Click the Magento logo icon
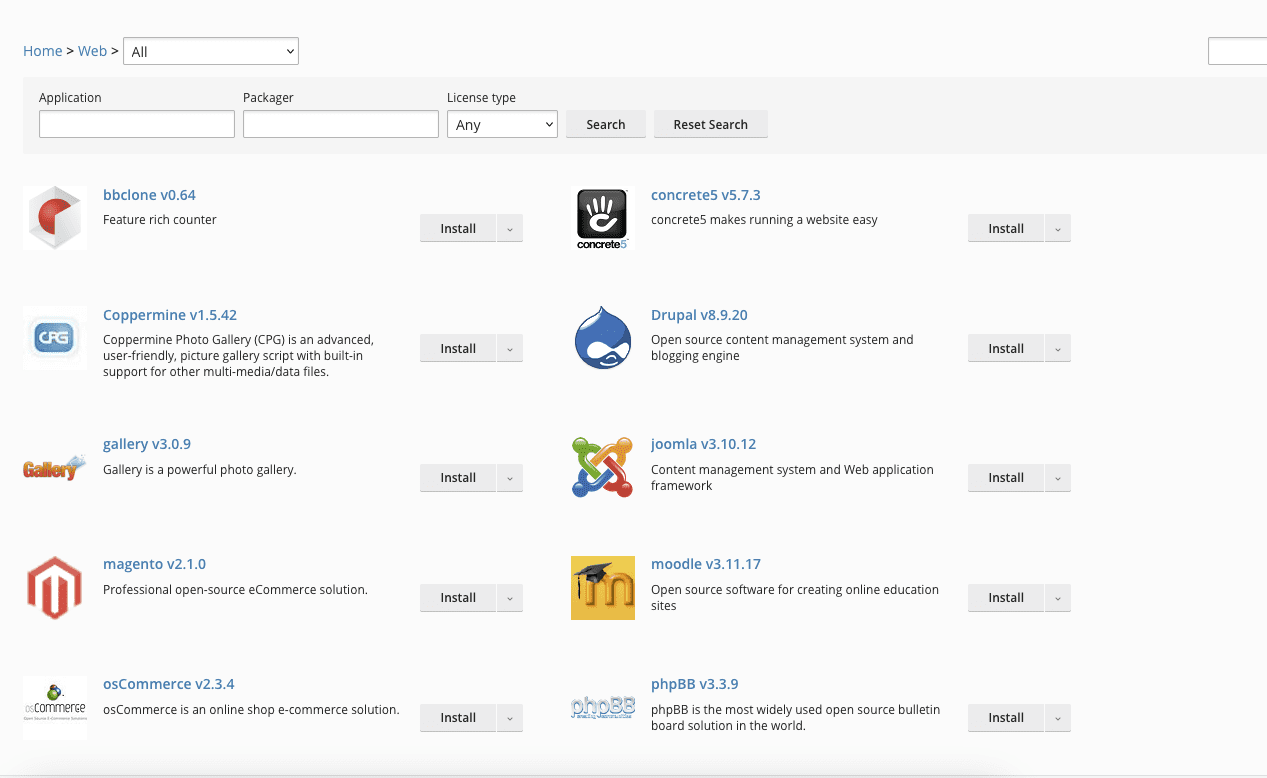 coord(55,587)
